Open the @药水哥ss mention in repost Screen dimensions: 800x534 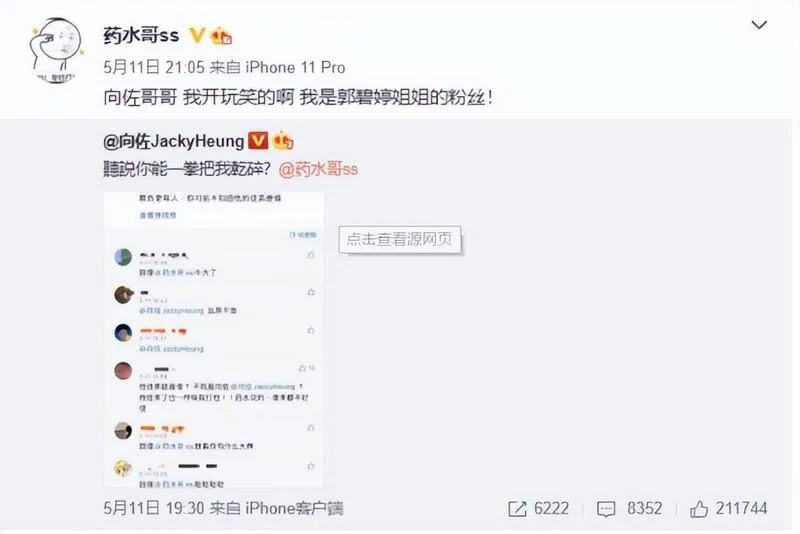(x=318, y=168)
